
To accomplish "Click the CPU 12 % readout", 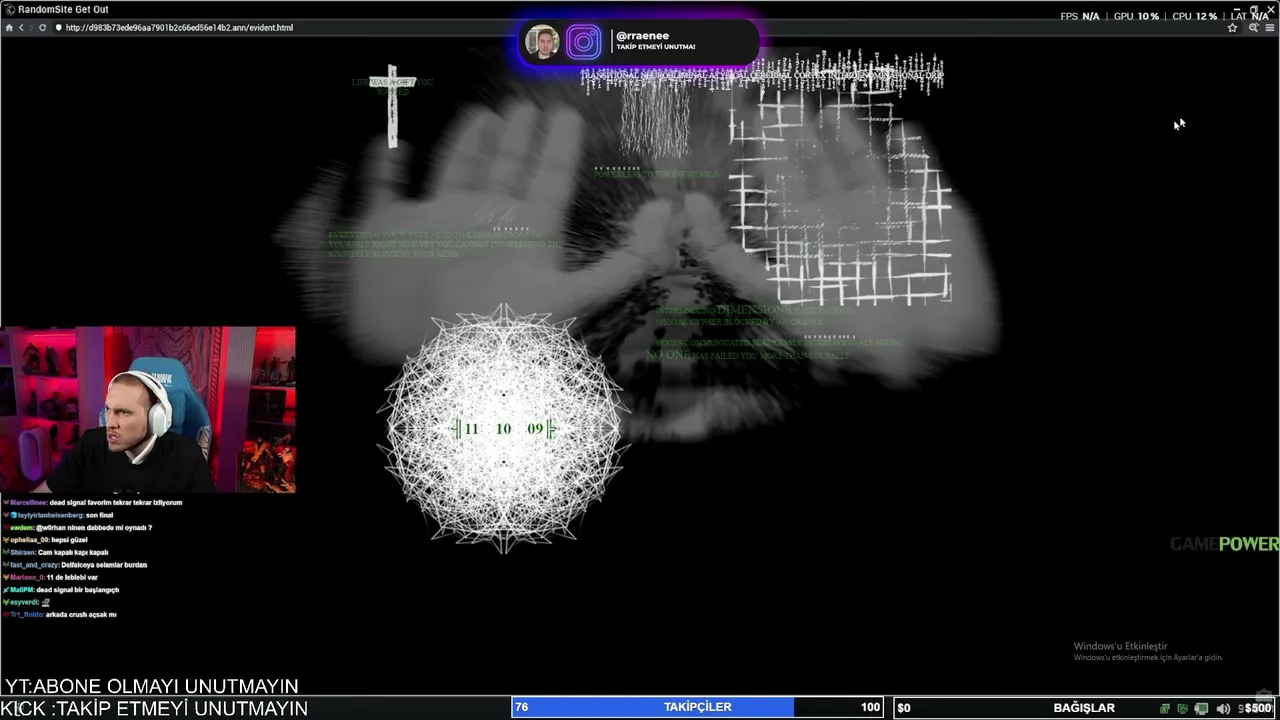I will tap(1195, 16).
